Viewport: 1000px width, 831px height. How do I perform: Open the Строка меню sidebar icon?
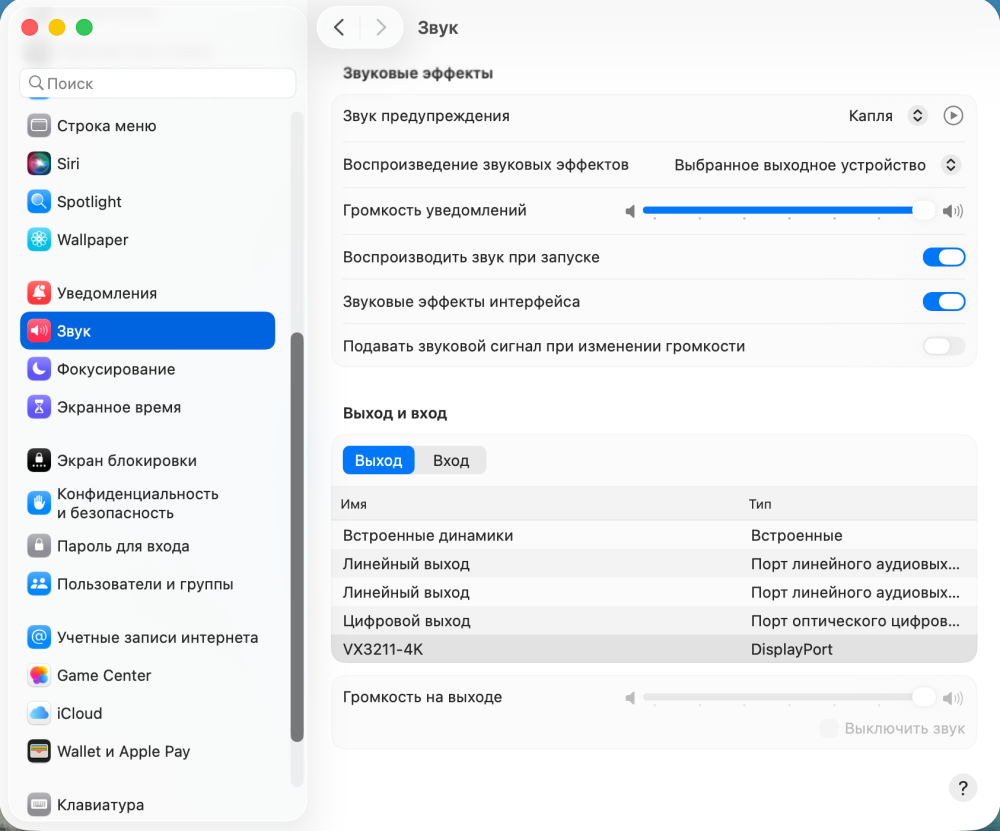pos(39,126)
